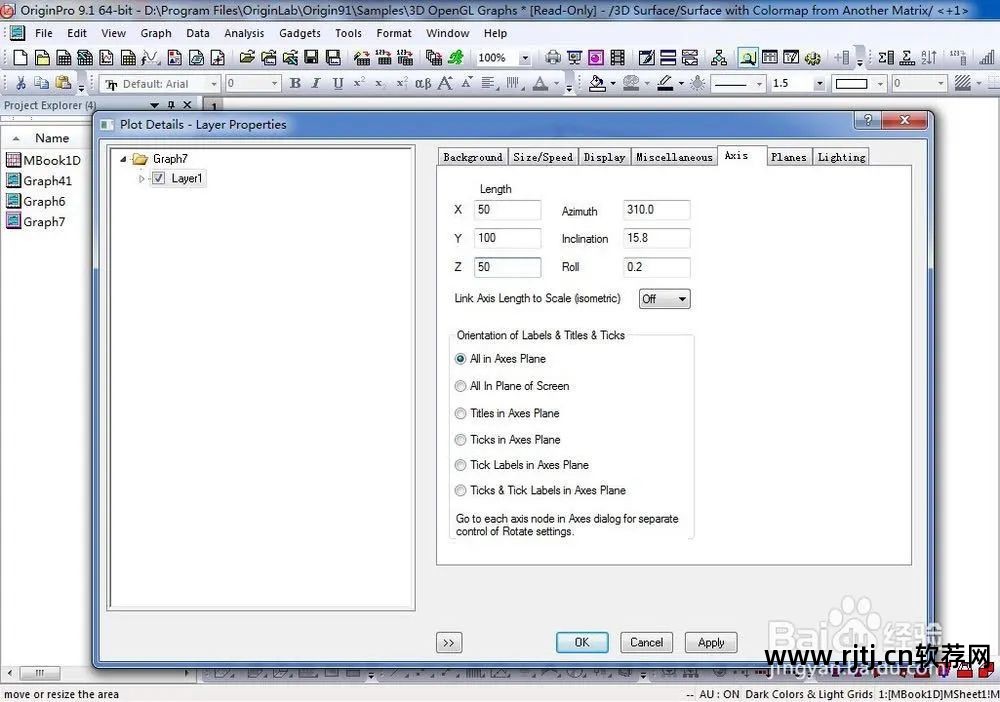The image size is (1000, 702).
Task: Open the Project Explorer panel menu arrow
Action: pos(154,105)
